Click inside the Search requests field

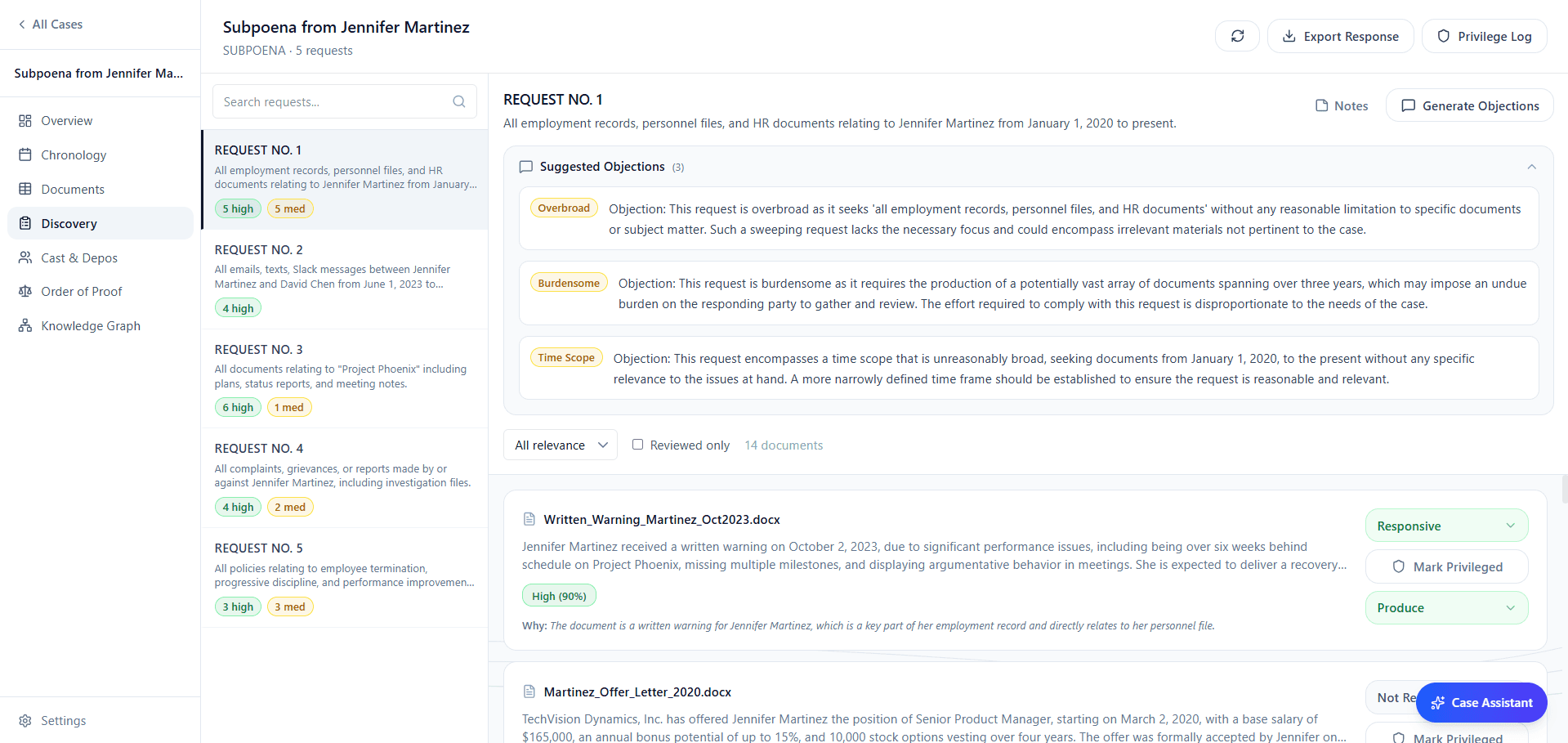coord(327,101)
